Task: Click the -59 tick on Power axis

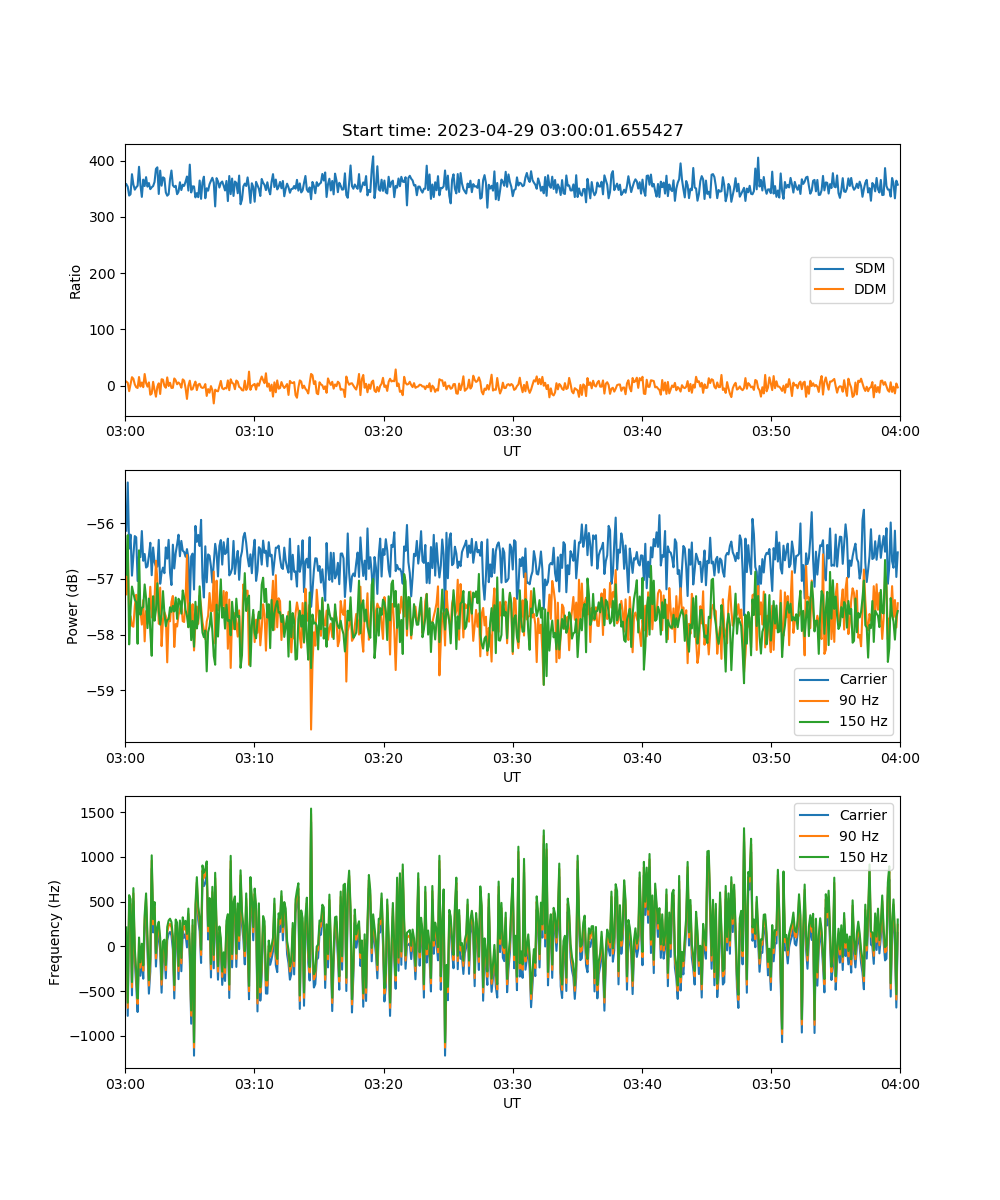Action: 103,690
